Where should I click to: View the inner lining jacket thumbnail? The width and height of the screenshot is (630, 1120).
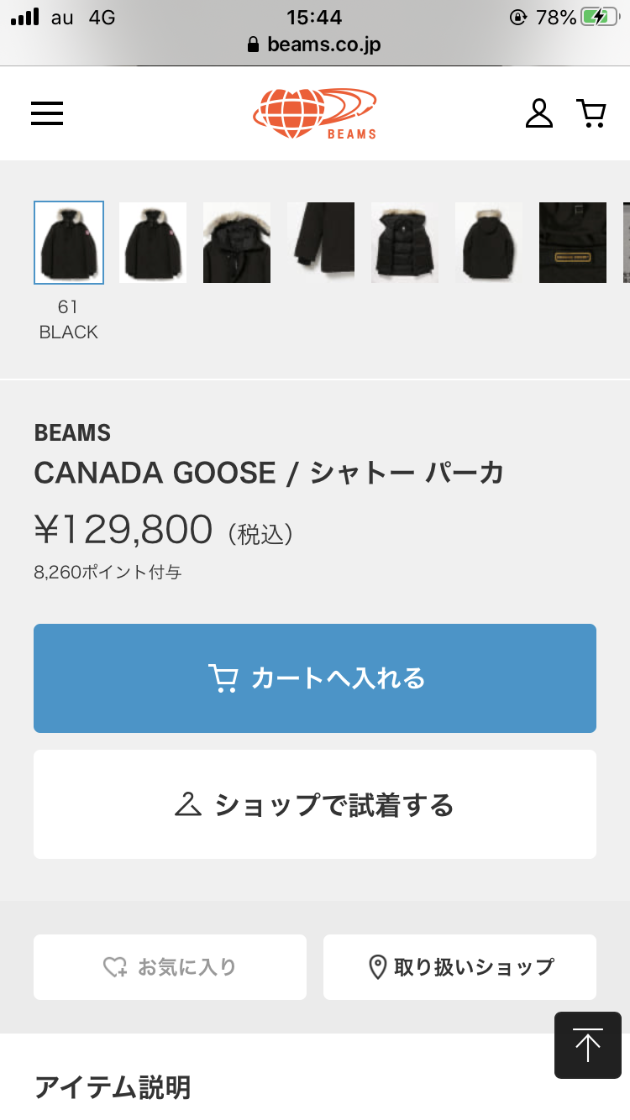pos(405,243)
